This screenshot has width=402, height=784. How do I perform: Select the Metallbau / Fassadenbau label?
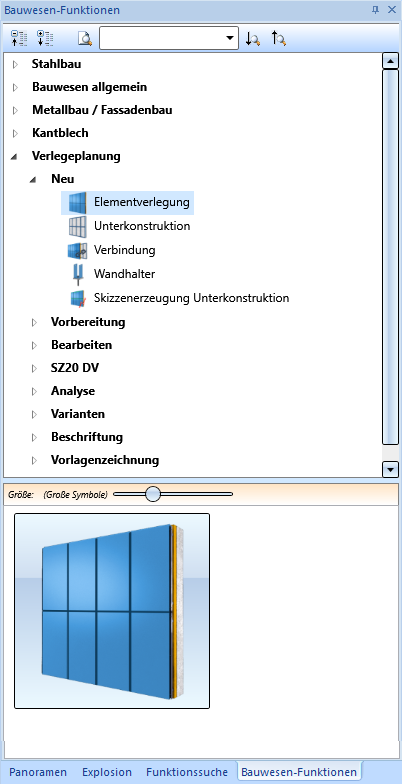click(102, 110)
